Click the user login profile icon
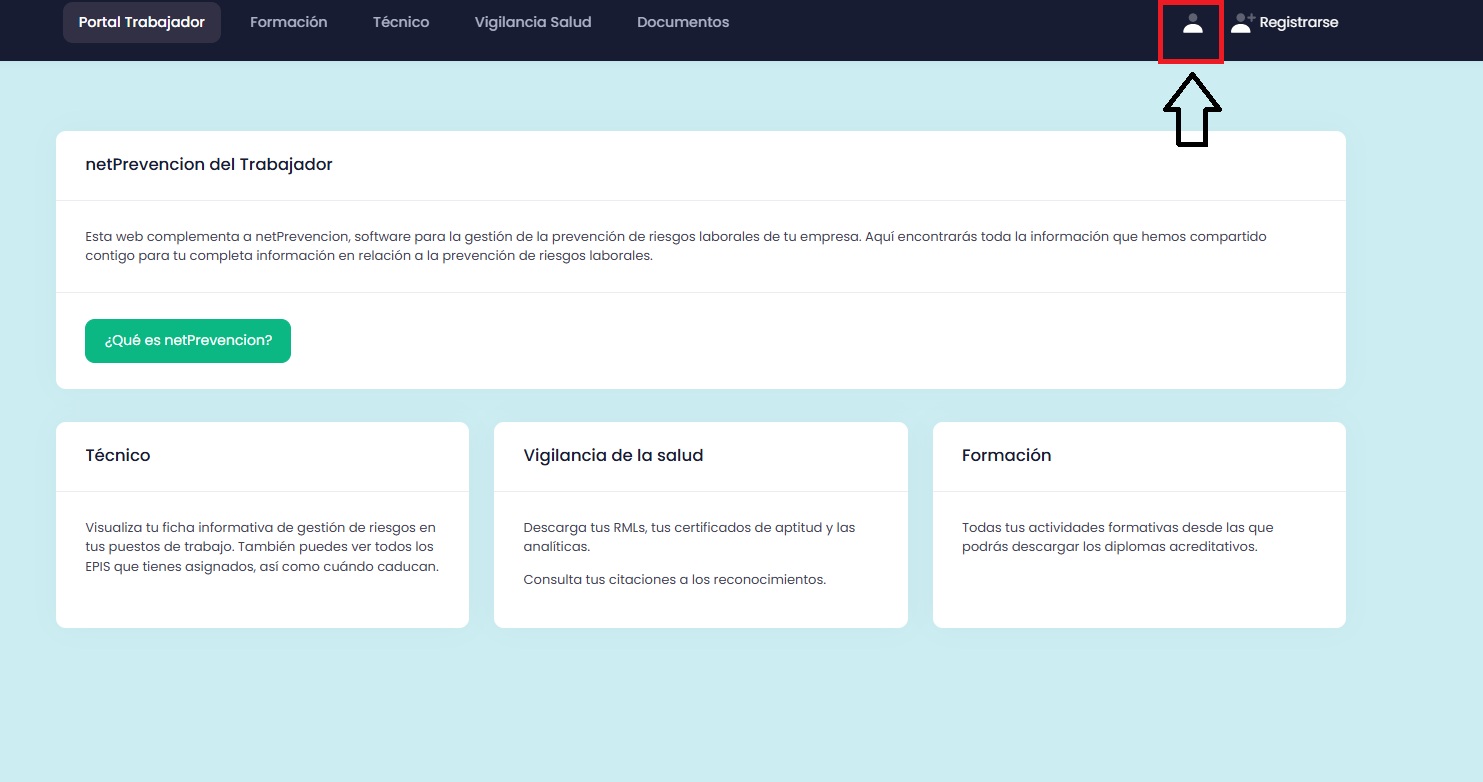The height and width of the screenshot is (782, 1483). [x=1192, y=23]
